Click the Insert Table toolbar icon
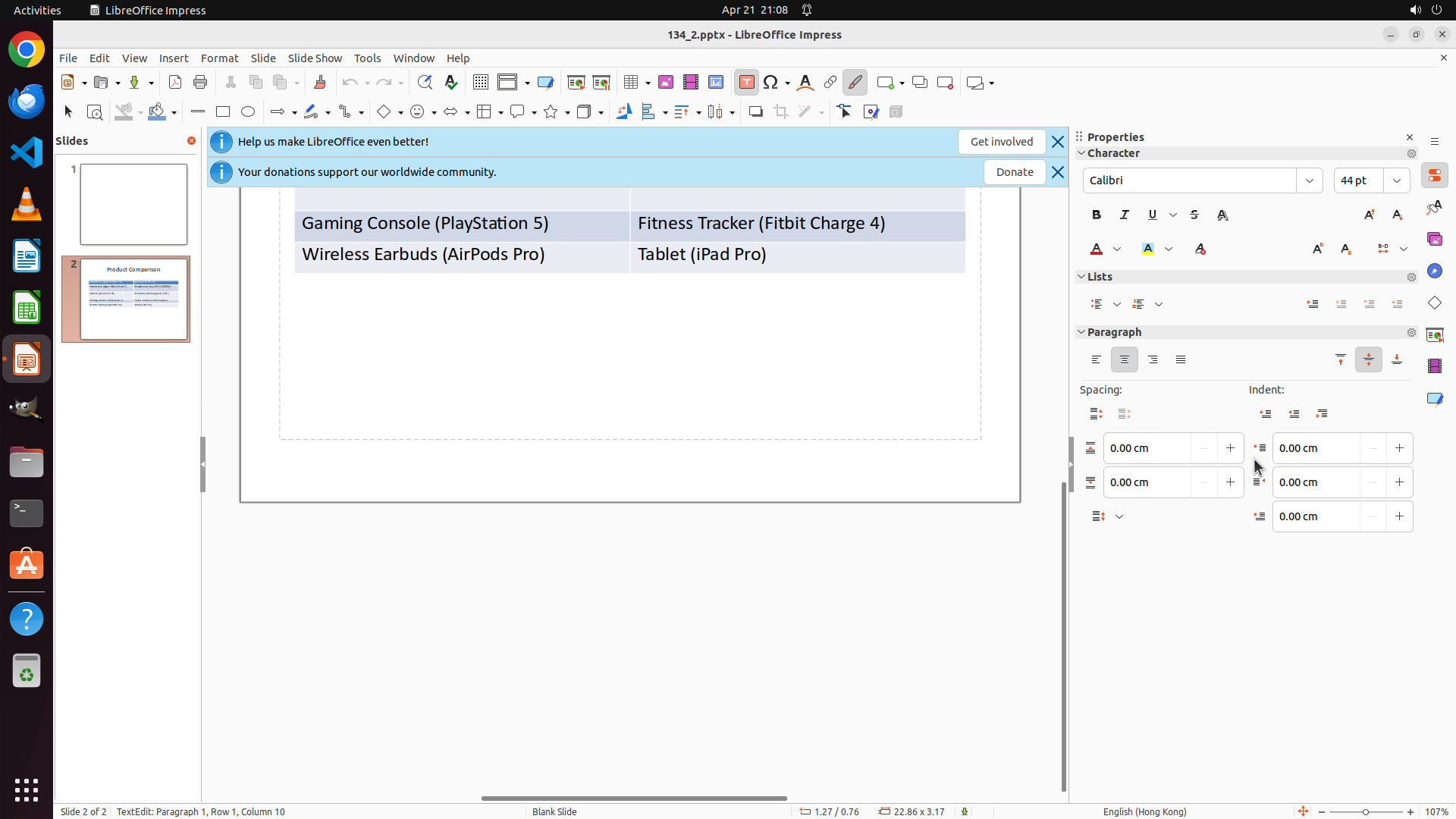This screenshot has height=819, width=1456. tap(631, 83)
